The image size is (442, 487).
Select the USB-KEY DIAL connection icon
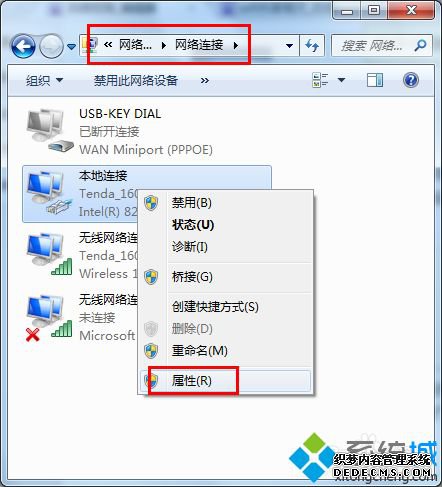coord(49,131)
